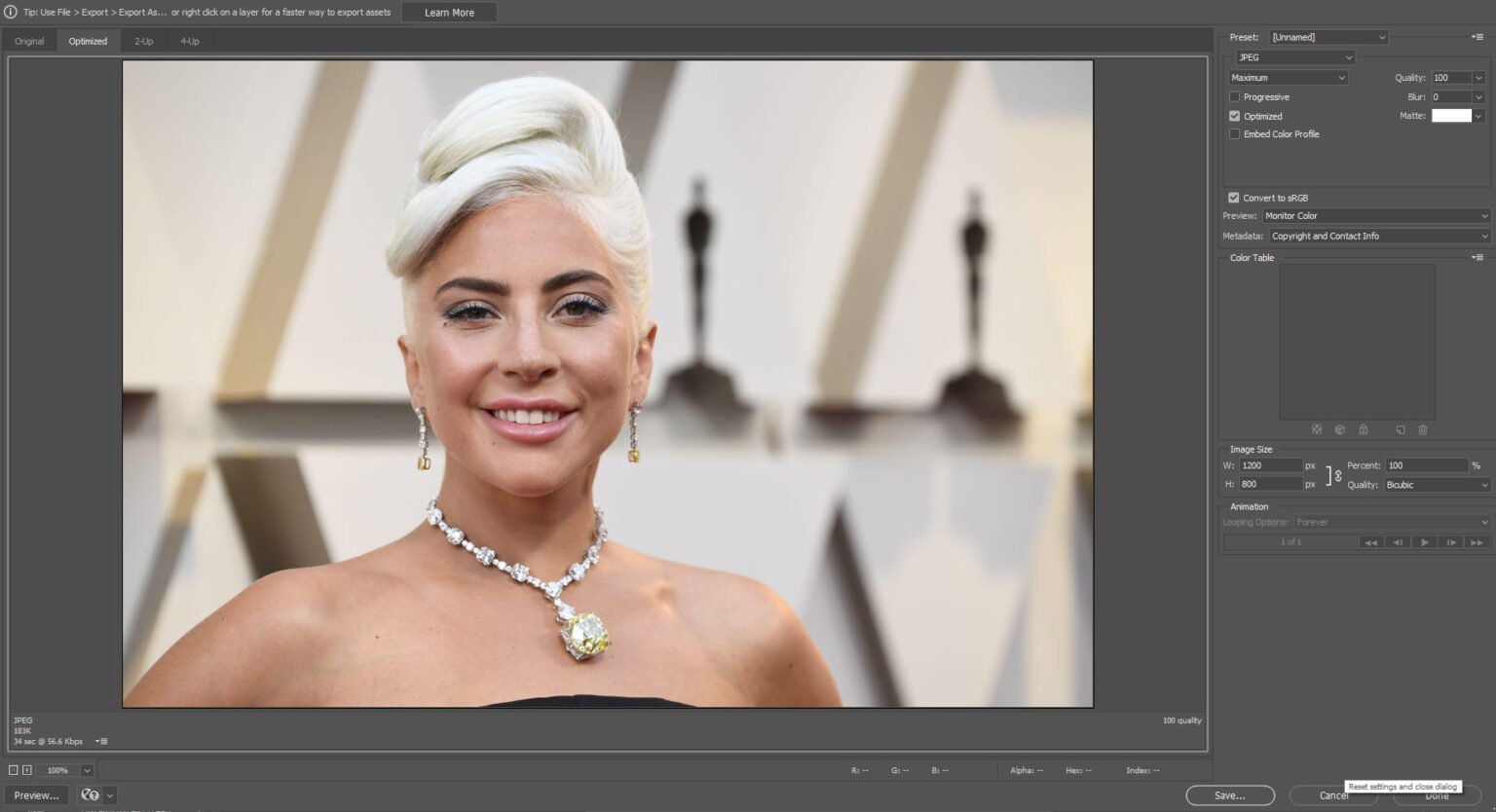The image size is (1496, 812).
Task: Create a new color in Color Table
Action: pyautogui.click(x=1400, y=429)
